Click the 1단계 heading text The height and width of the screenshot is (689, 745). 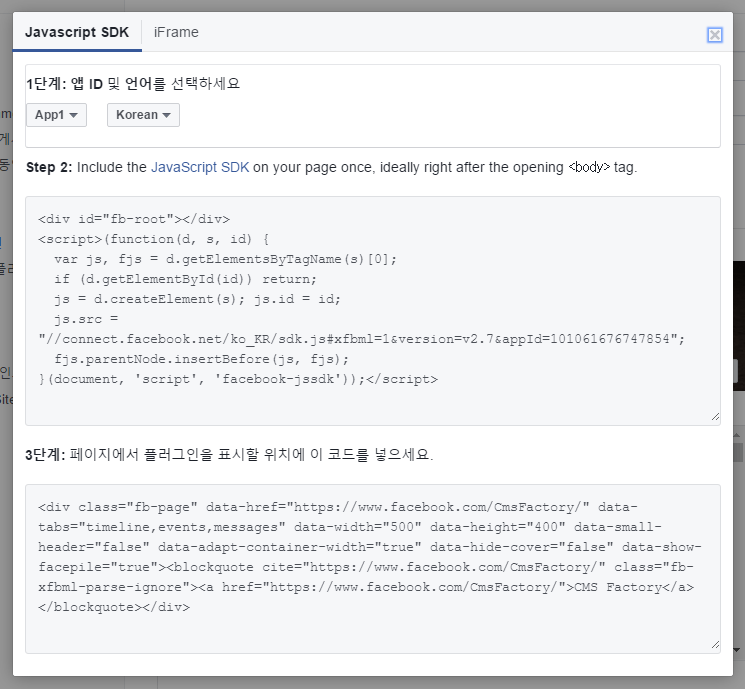pos(133,84)
